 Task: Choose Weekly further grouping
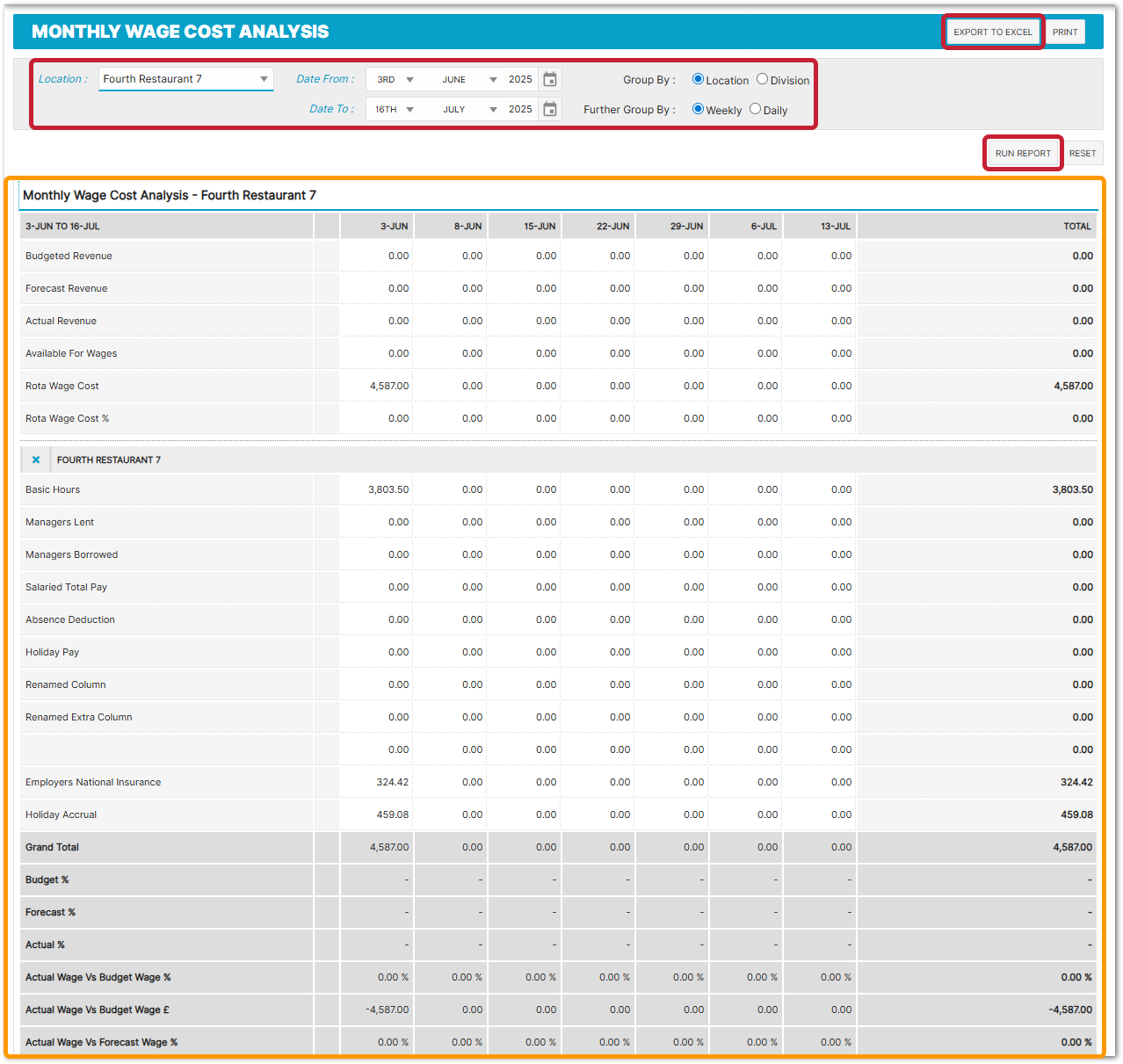pos(699,109)
